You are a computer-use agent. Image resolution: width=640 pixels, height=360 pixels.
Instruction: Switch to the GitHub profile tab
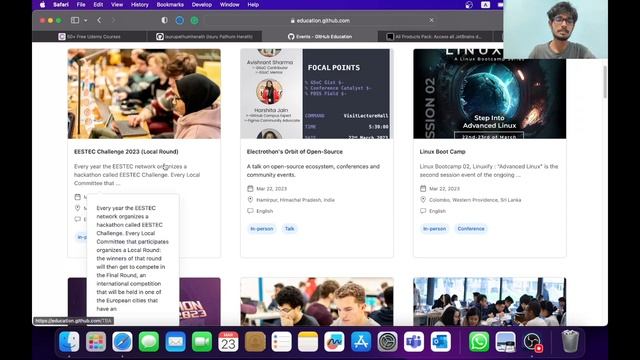204,36
